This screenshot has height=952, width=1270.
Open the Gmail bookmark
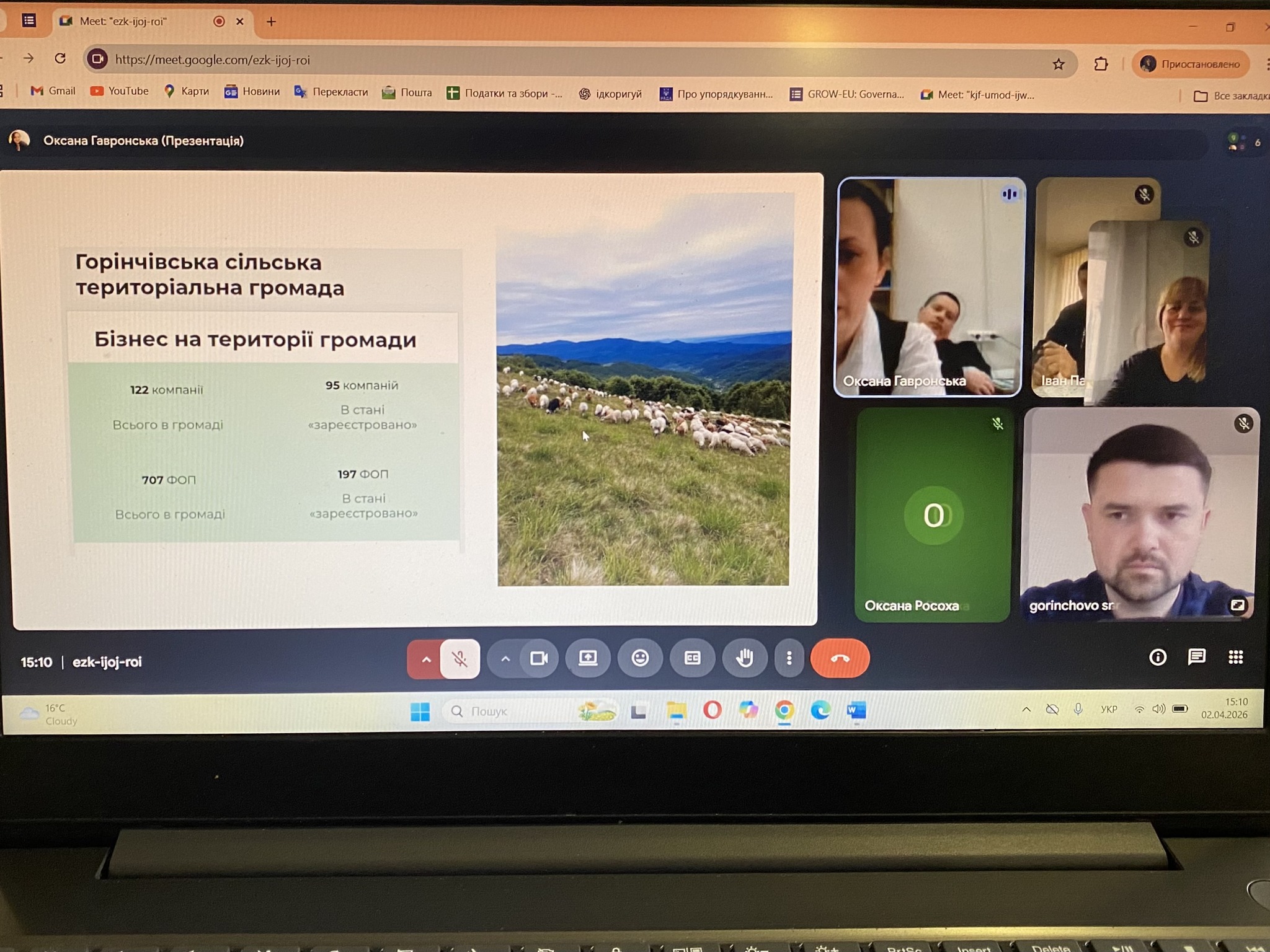53,91
